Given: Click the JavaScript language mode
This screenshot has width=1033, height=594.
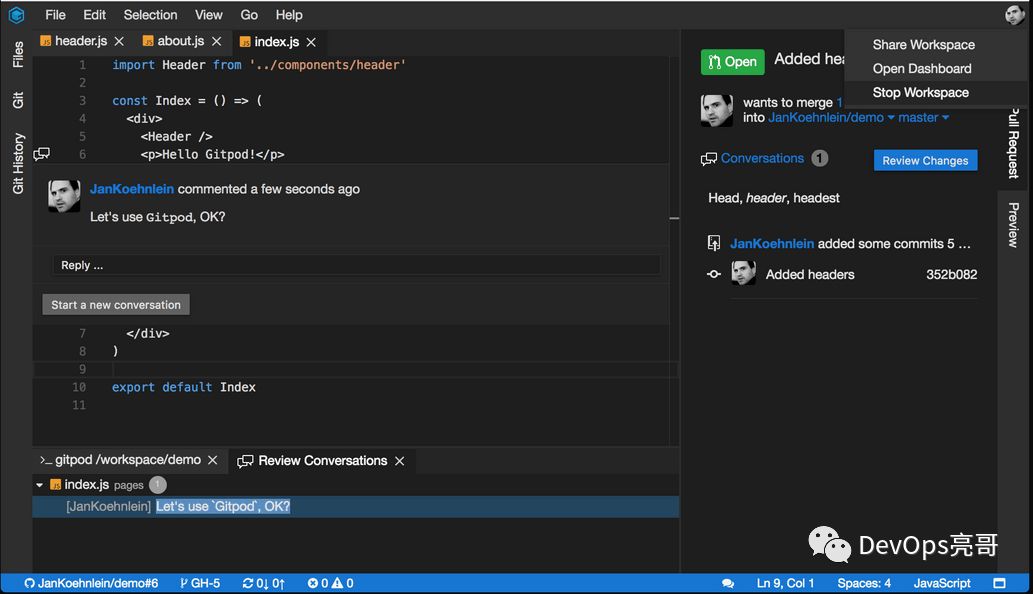Looking at the screenshot, I should (x=941, y=583).
